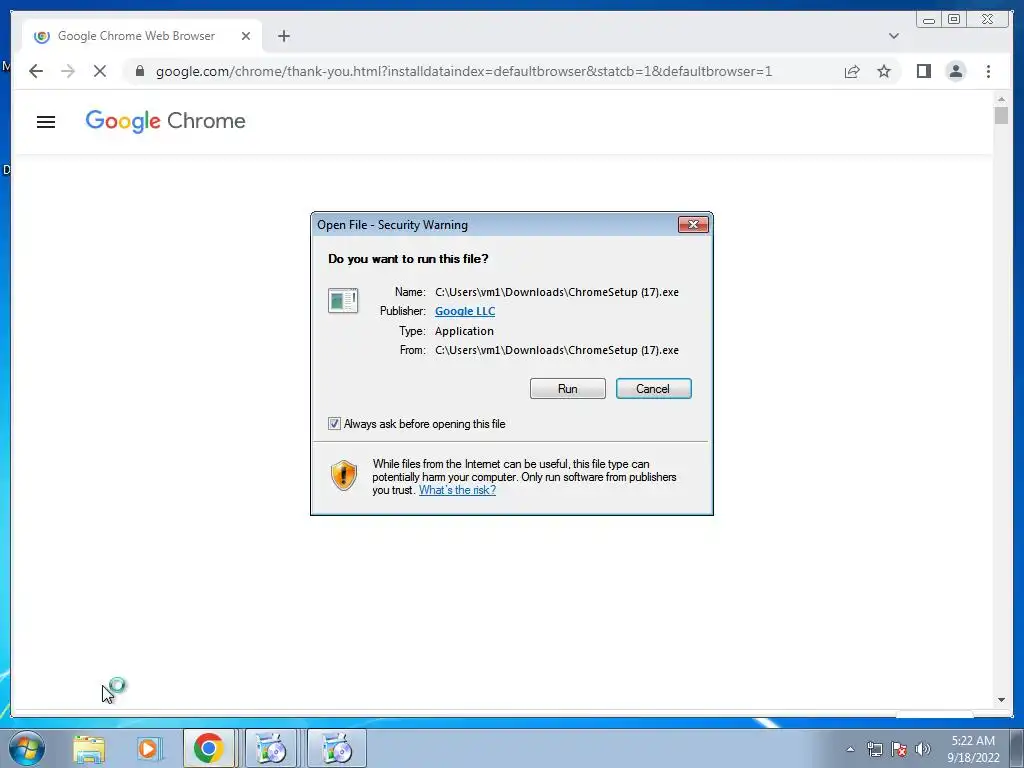
Task: Open Windows Explorer from taskbar
Action: [89, 748]
